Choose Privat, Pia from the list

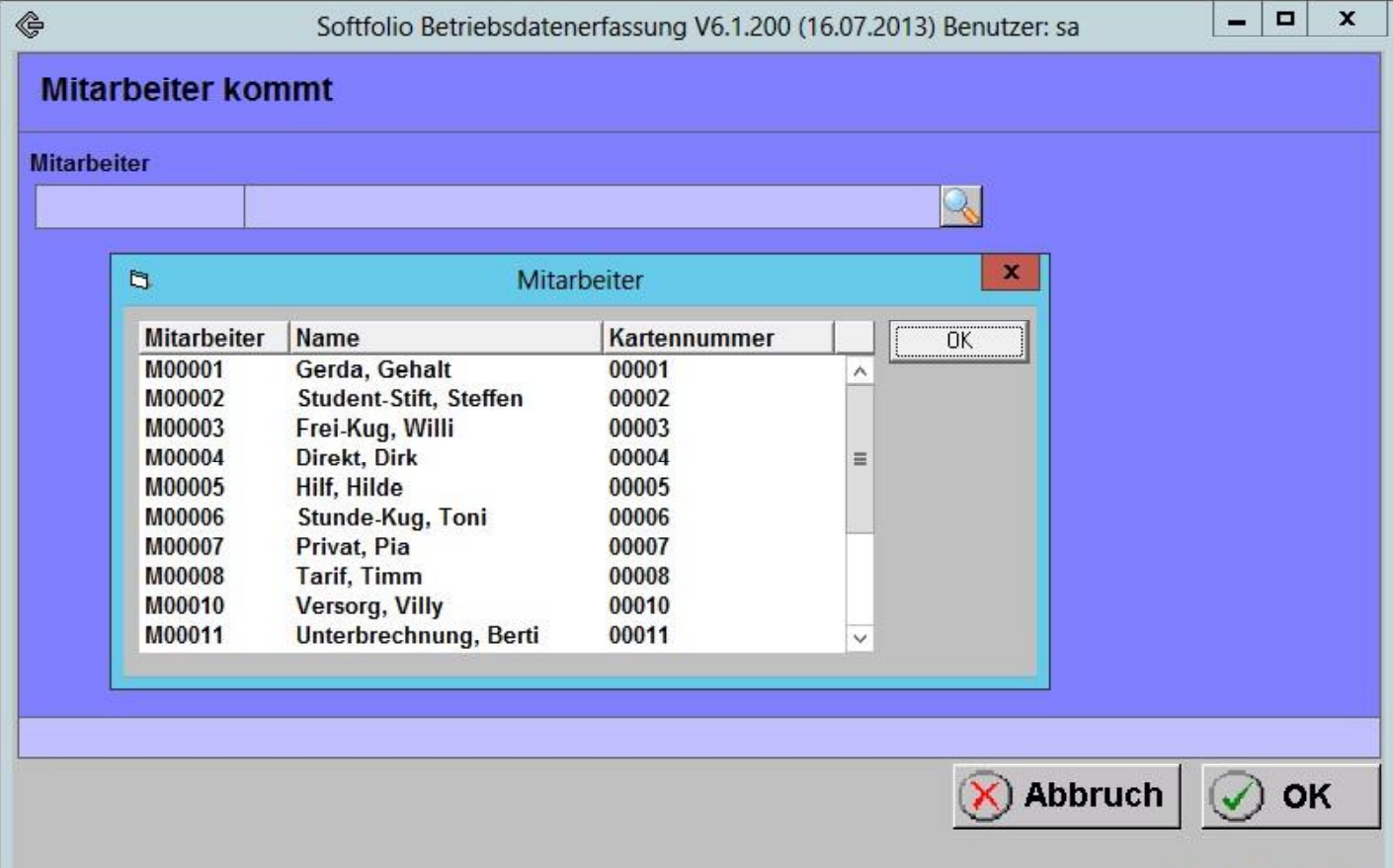click(x=352, y=547)
